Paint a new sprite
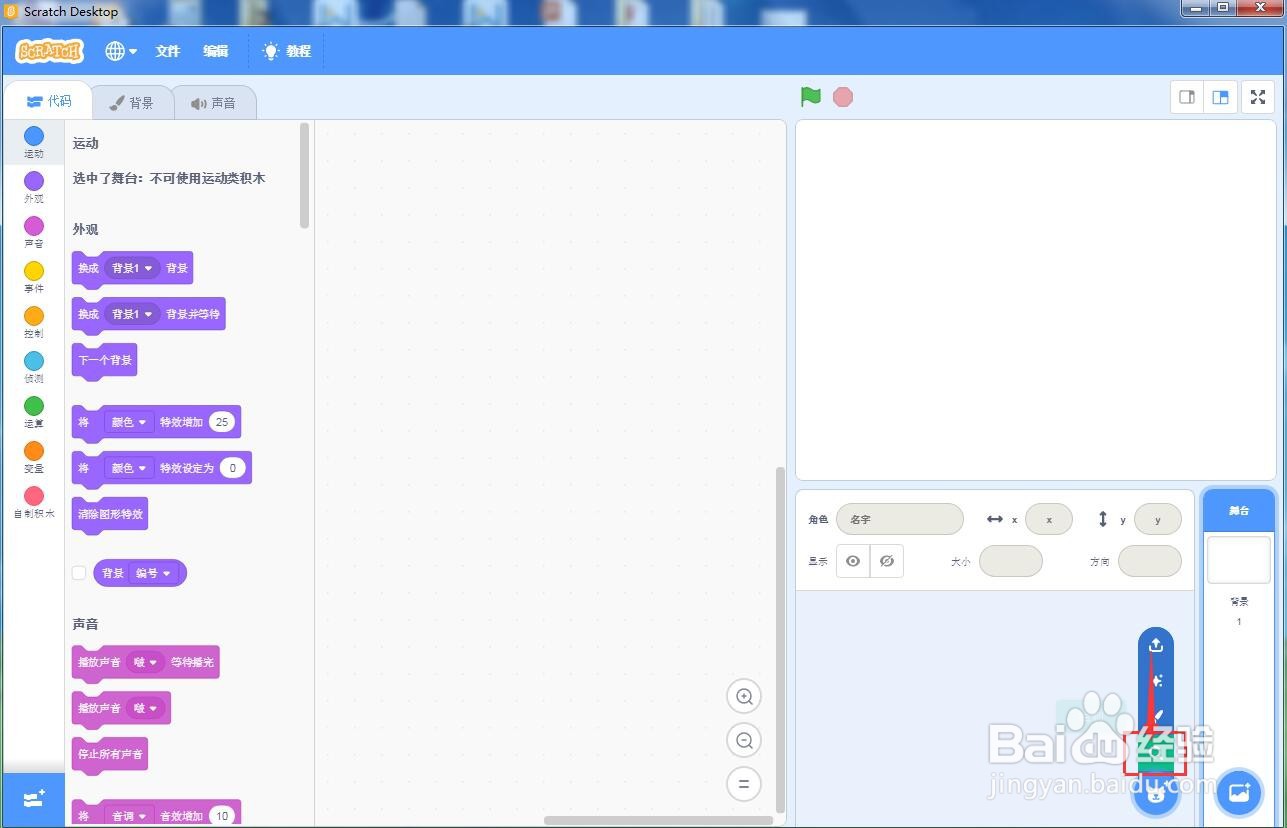This screenshot has height=828, width=1287. (1156, 716)
